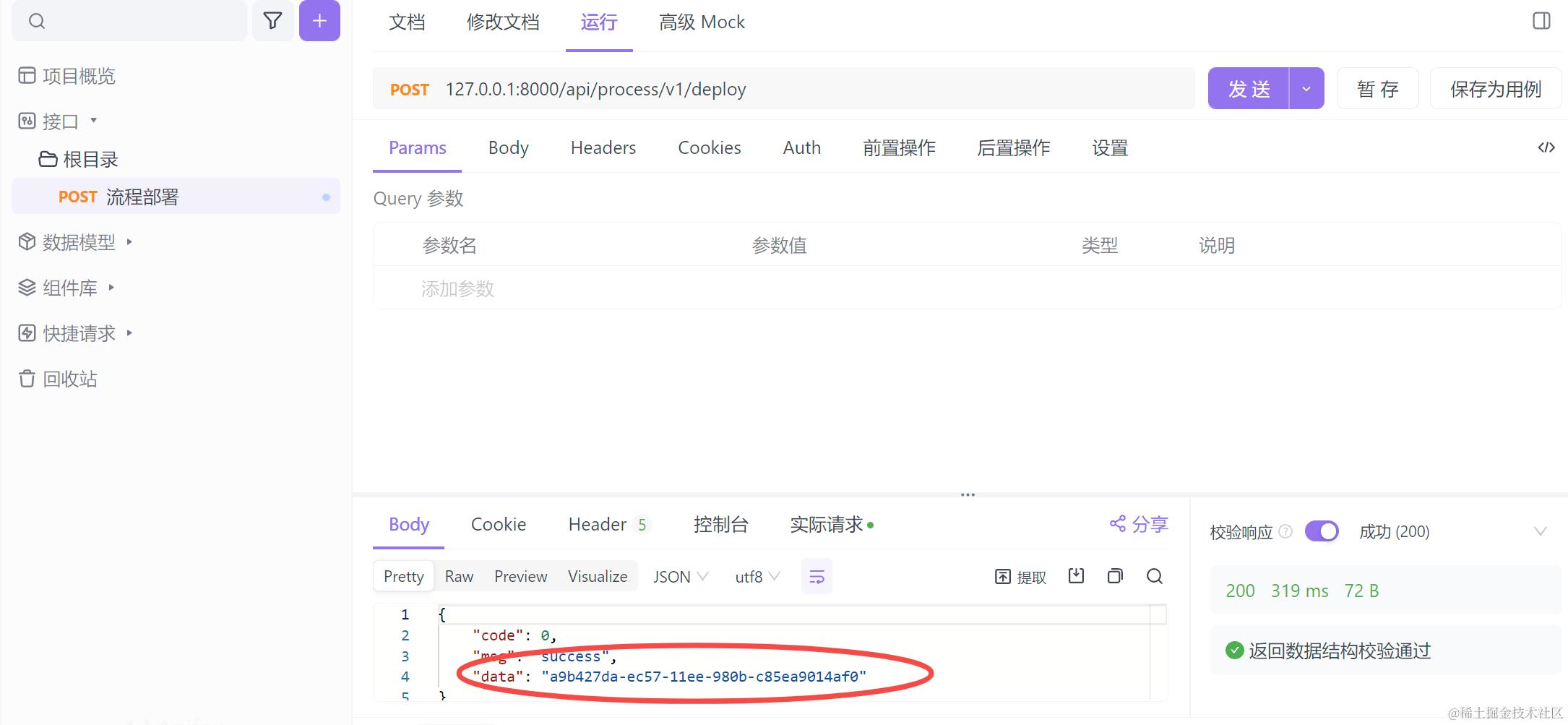Screen dimensions: 1568x725
Task: Click the request URL field
Action: (x=784, y=89)
